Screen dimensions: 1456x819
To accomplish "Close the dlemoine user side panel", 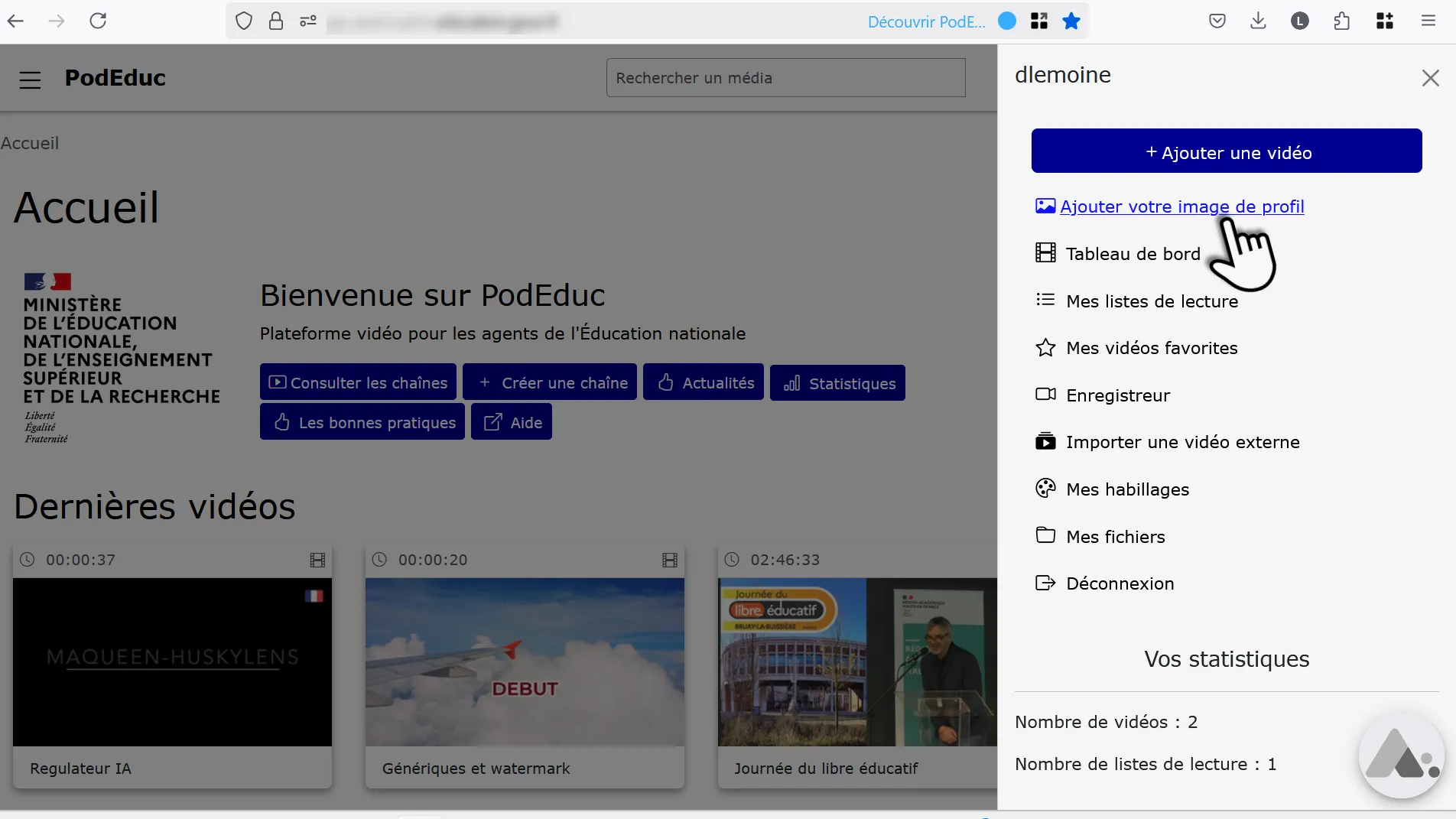I will point(1430,78).
